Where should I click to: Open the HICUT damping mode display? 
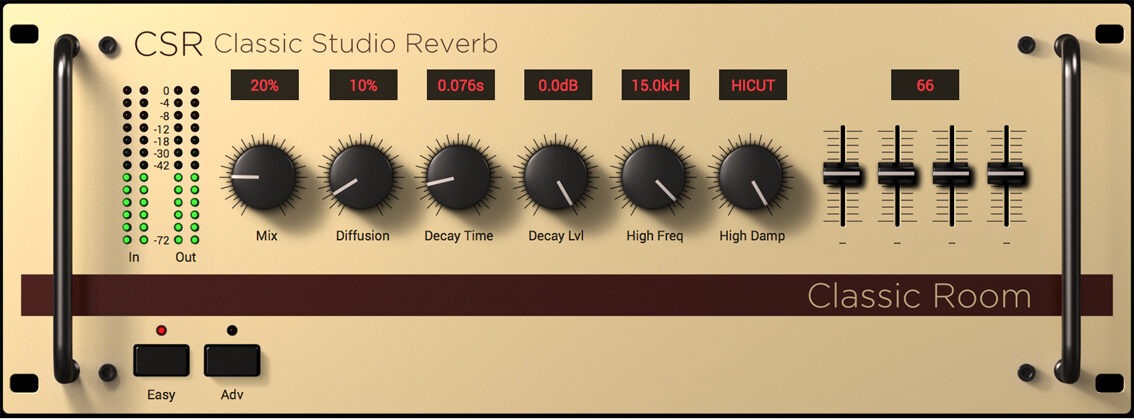(752, 85)
